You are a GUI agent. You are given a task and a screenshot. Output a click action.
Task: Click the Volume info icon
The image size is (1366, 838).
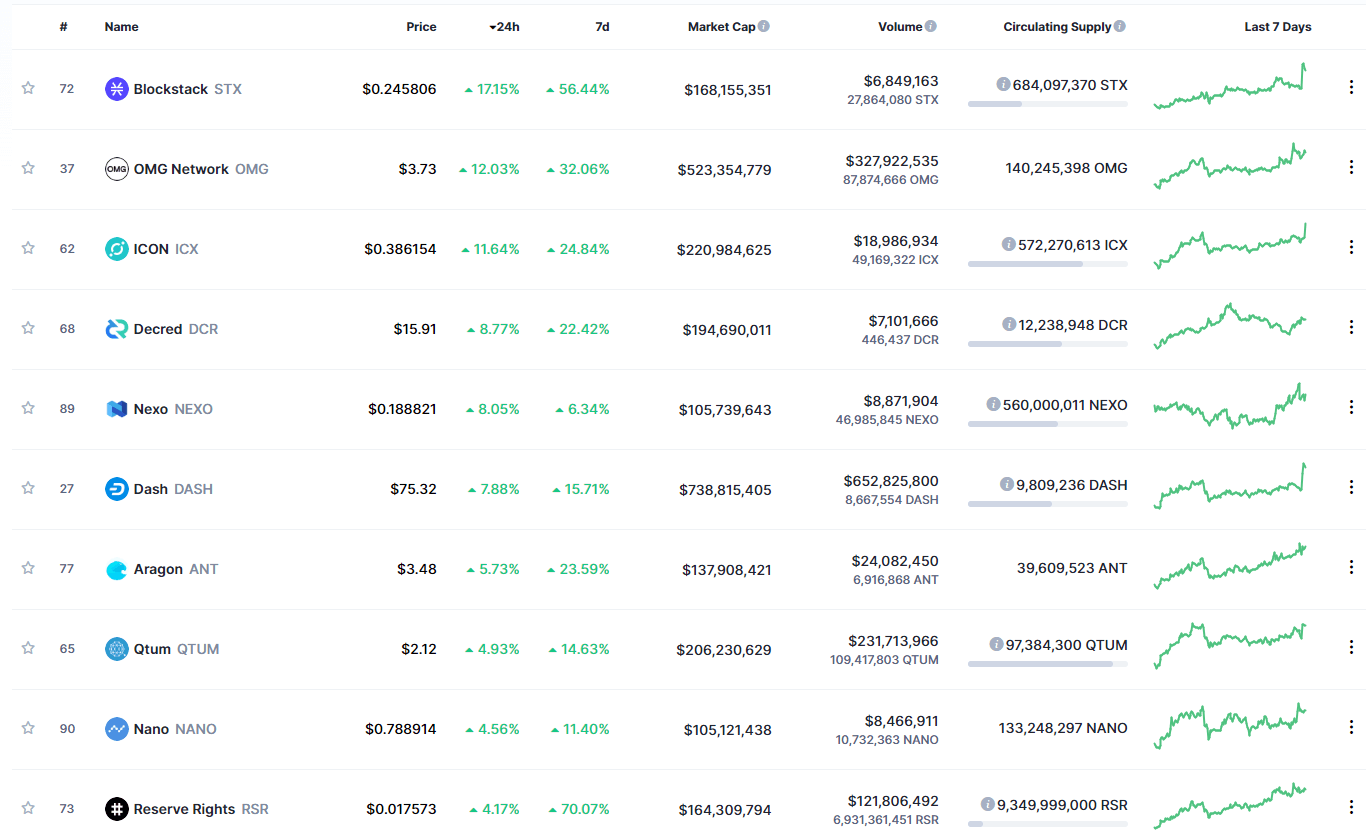[931, 27]
